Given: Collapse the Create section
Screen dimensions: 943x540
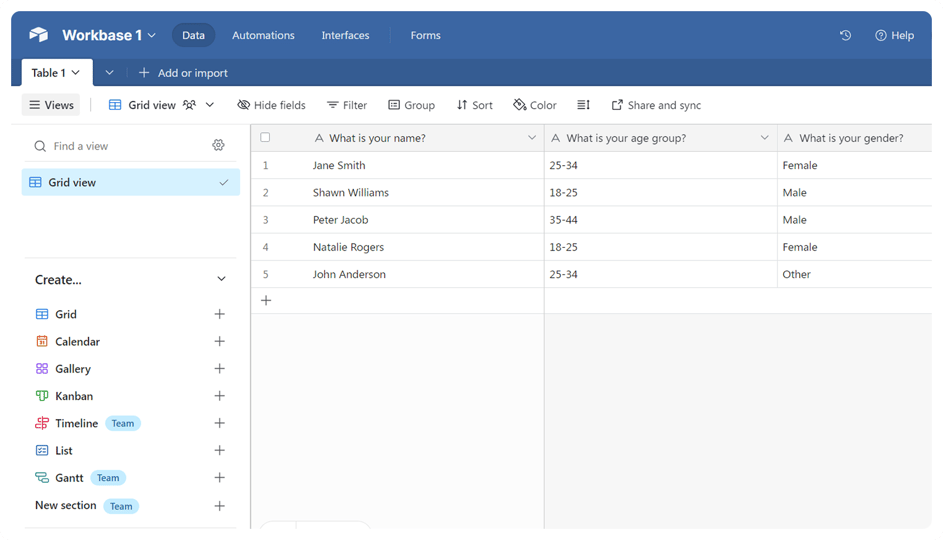Looking at the screenshot, I should [221, 280].
